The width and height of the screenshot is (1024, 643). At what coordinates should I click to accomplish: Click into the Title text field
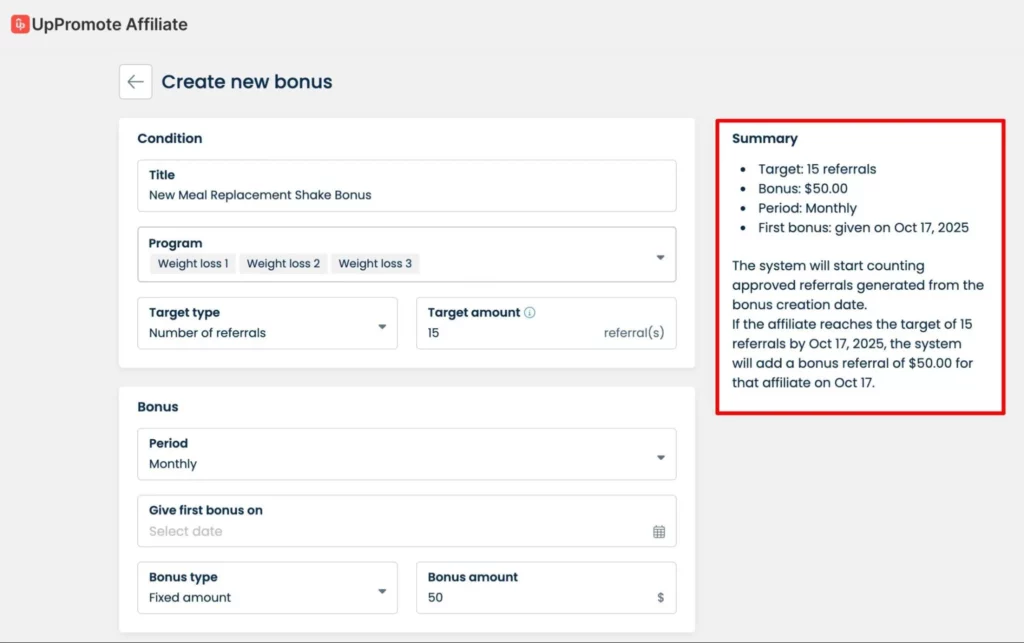coord(406,195)
